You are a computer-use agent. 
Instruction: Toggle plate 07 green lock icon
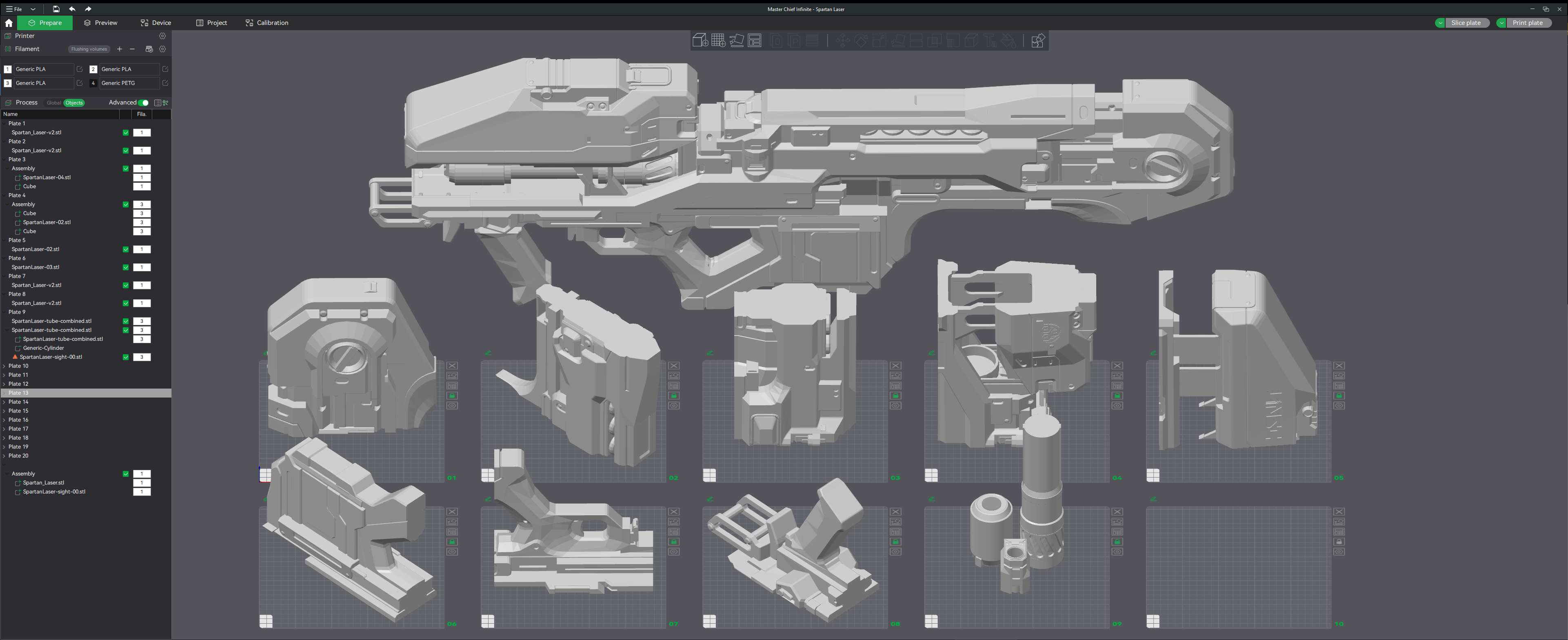coord(674,542)
